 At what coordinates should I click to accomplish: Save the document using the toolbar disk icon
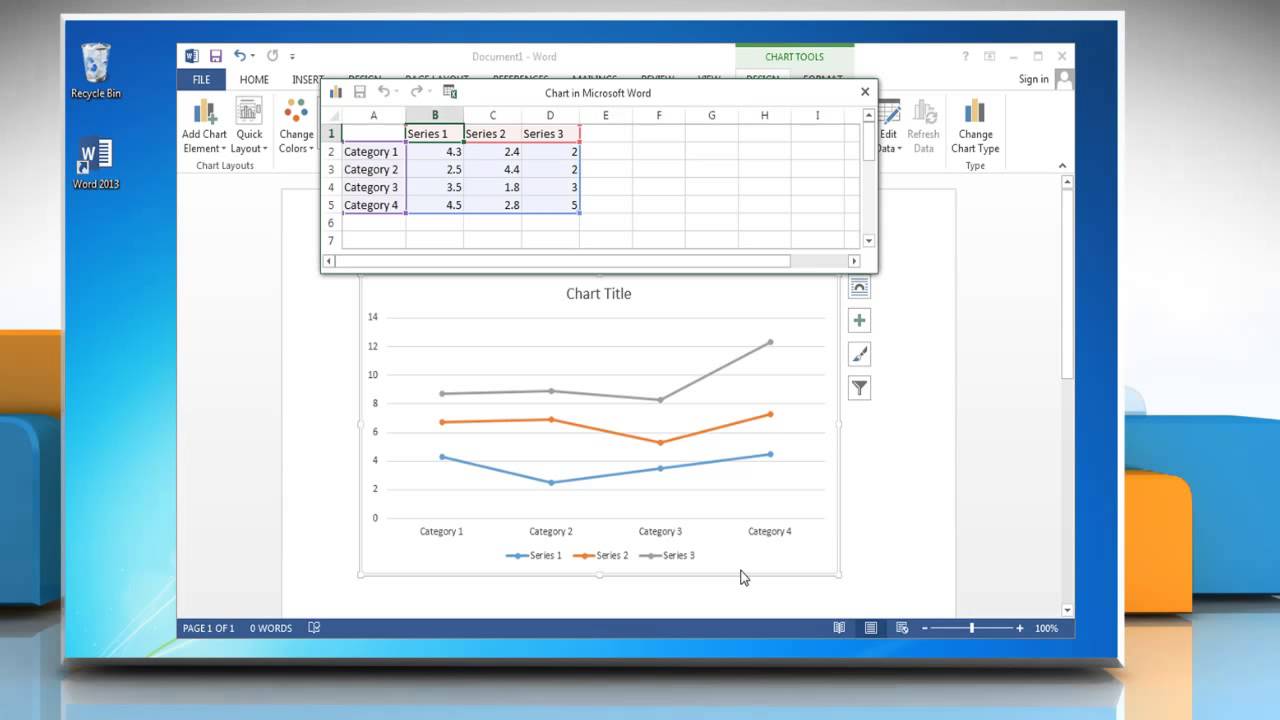tap(215, 56)
